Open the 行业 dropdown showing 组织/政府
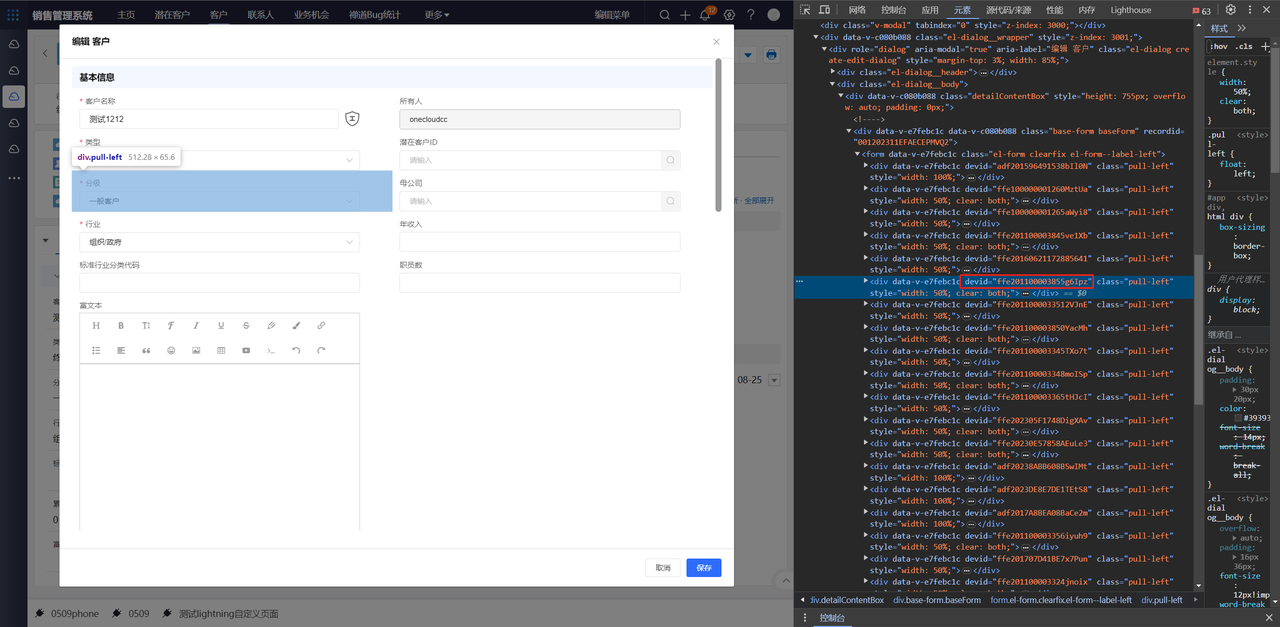 [219, 242]
